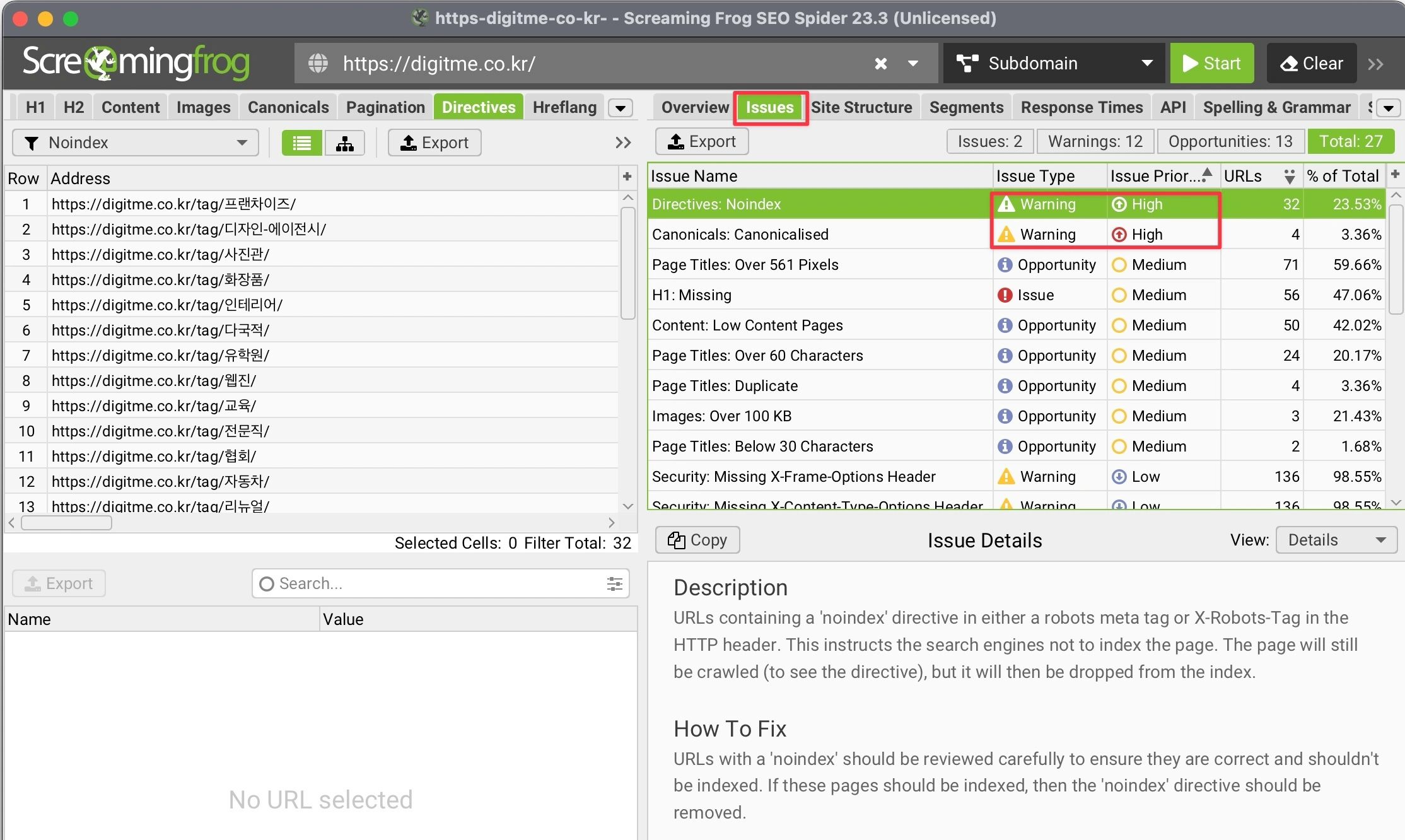1405x840 pixels.
Task: Select the Pagination tab
Action: pyautogui.click(x=385, y=107)
